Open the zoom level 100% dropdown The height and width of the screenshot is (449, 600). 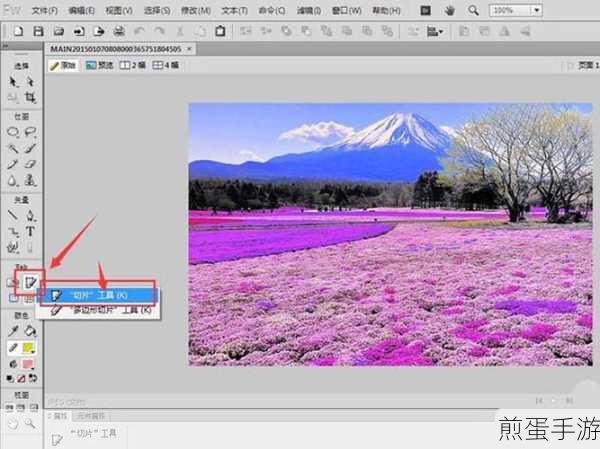536,10
